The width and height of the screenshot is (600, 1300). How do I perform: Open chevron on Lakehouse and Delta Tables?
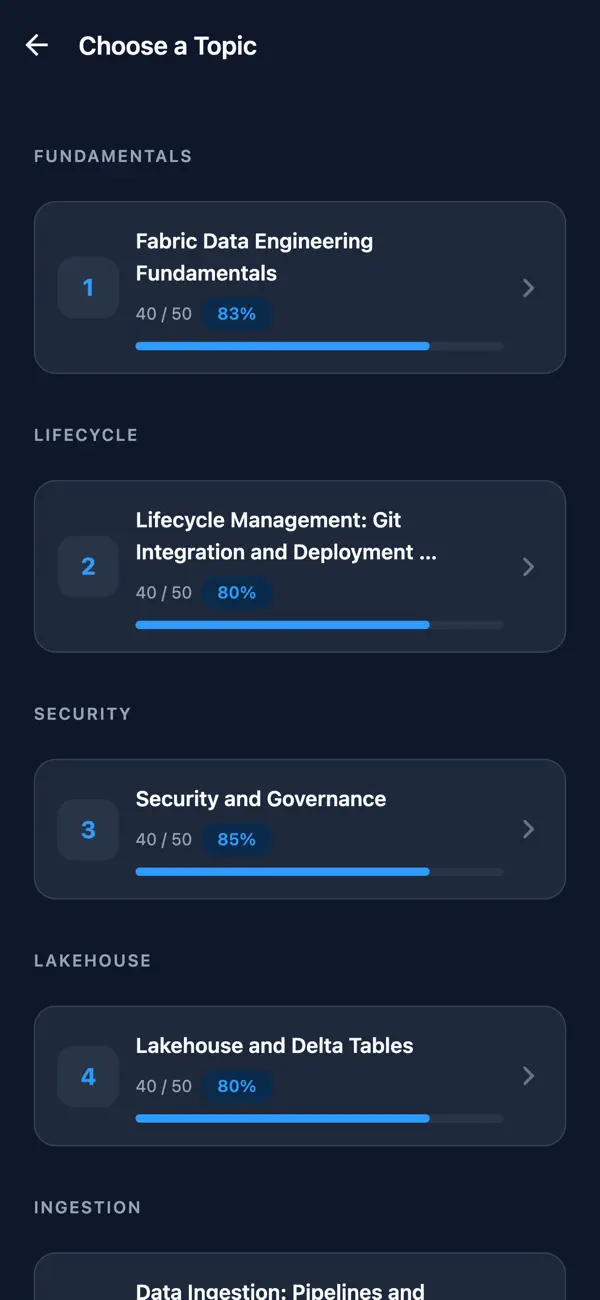(x=529, y=1076)
